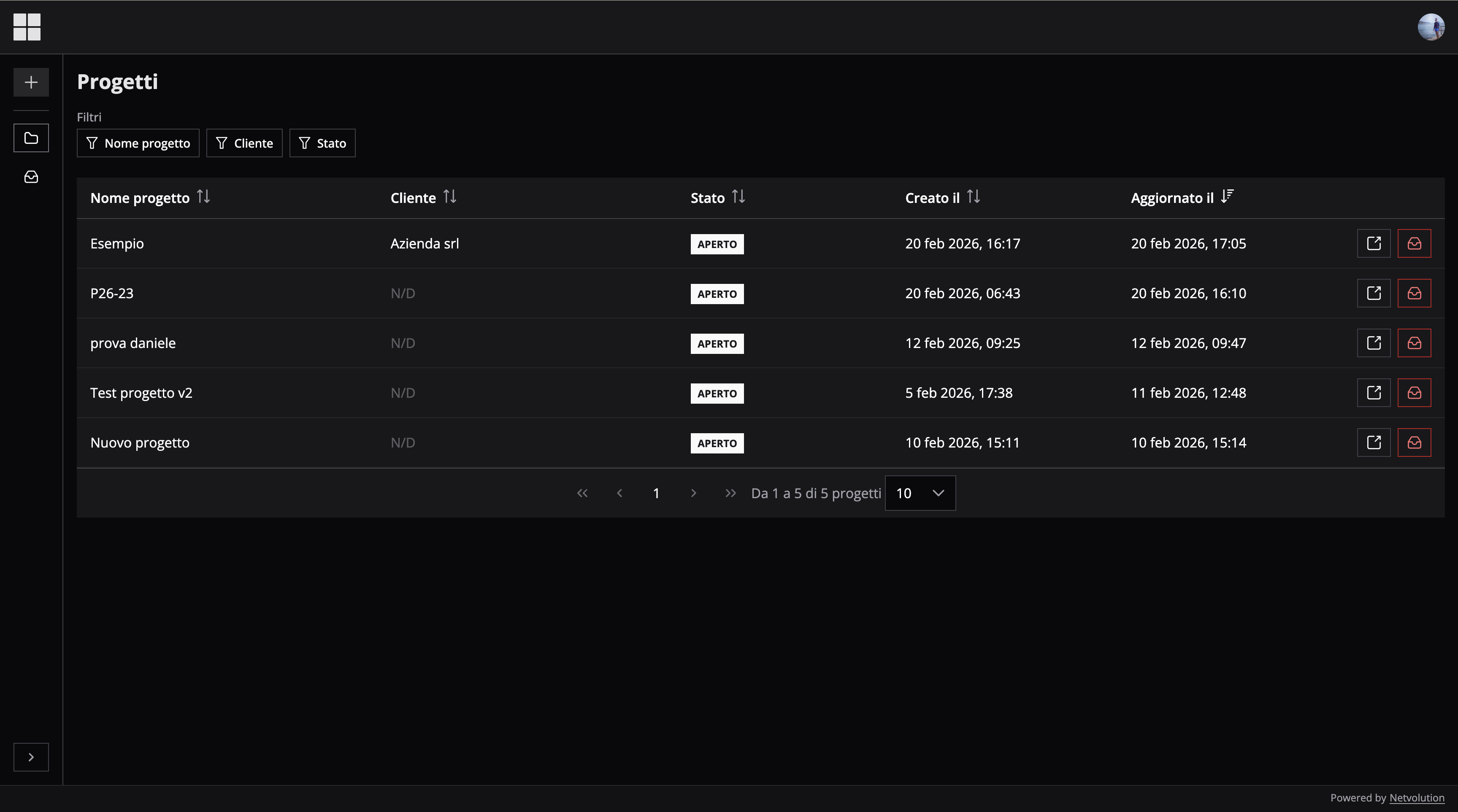Toggle Aggiornato il sort direction
Screen dimensions: 1458x812
point(1226,197)
